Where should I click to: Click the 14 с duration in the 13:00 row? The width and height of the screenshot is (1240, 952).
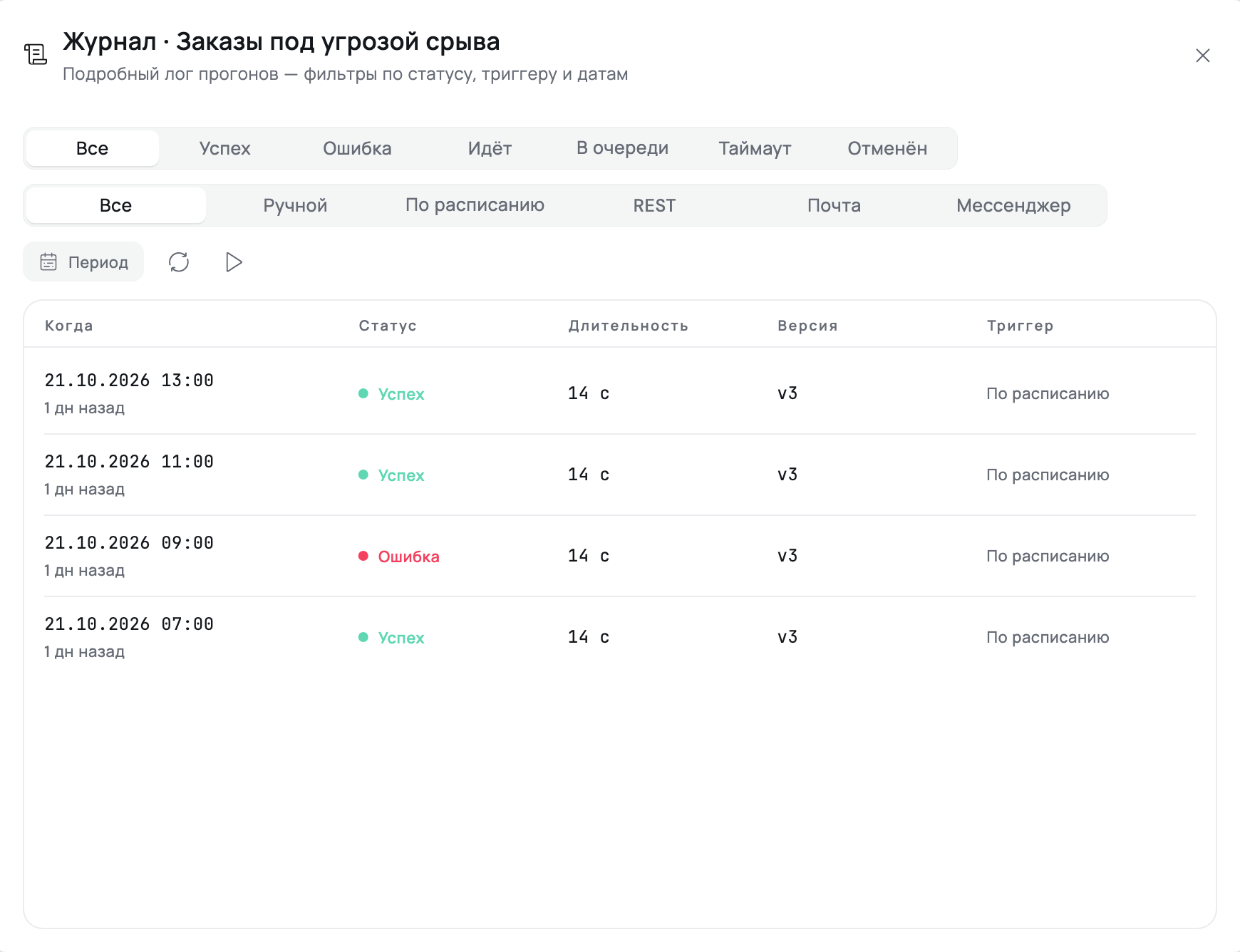589,393
